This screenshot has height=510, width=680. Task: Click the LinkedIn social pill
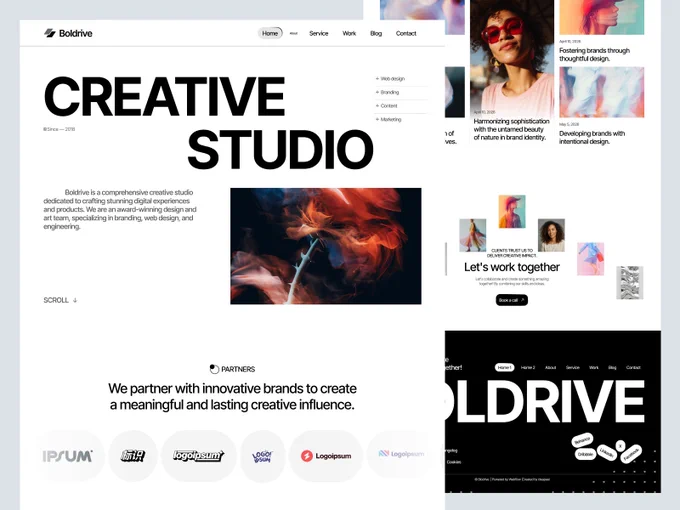pos(607,454)
